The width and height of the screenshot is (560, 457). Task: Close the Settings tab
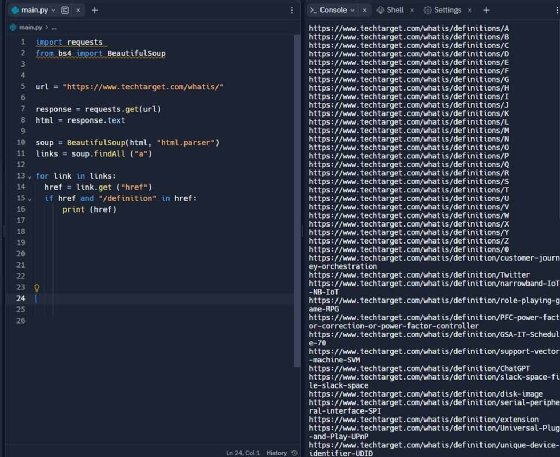470,10
